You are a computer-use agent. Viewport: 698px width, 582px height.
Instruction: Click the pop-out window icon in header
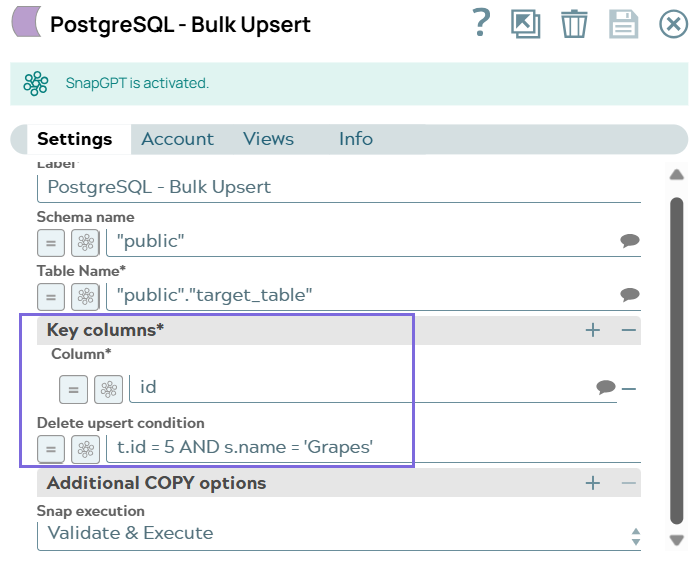(526, 24)
